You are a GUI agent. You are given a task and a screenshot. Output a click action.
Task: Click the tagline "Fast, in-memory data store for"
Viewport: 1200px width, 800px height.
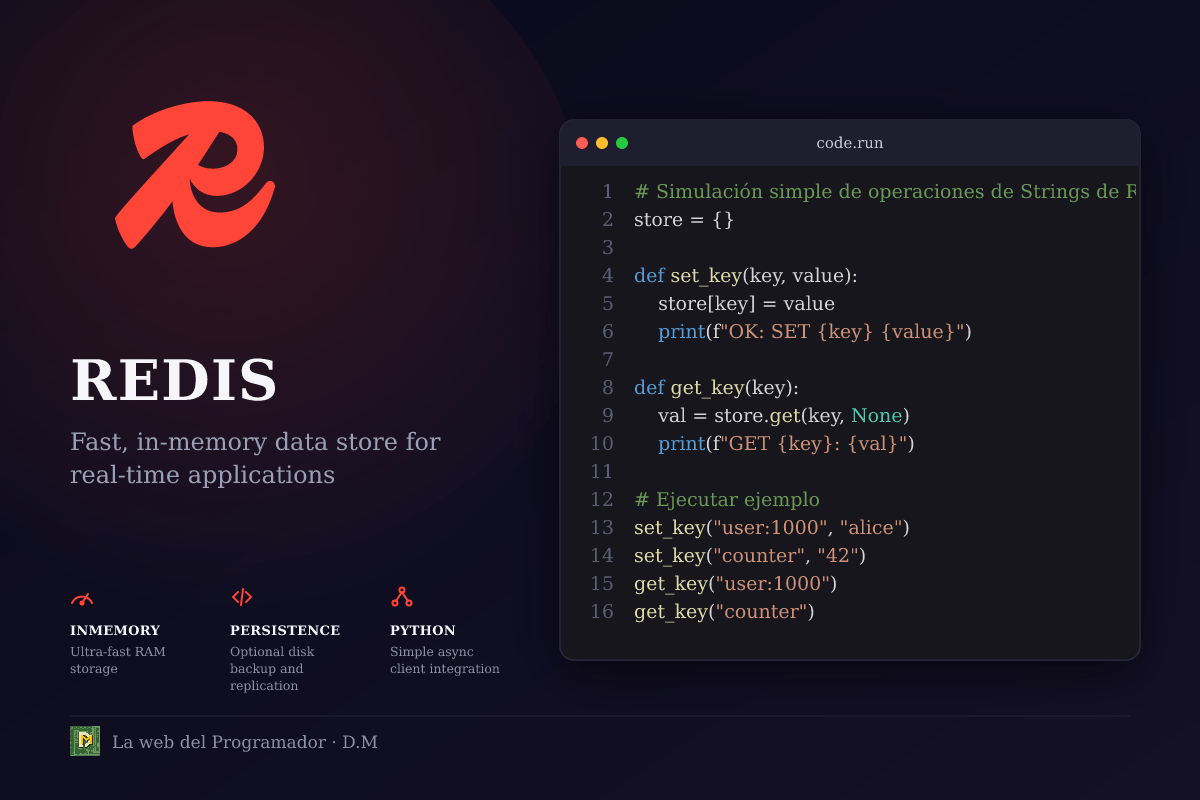[x=255, y=442]
